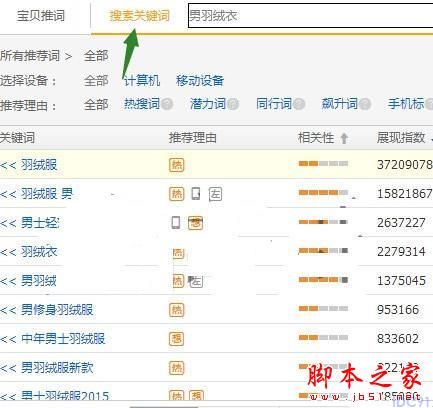Filter by 同行词
The height and width of the screenshot is (408, 433).
click(274, 104)
